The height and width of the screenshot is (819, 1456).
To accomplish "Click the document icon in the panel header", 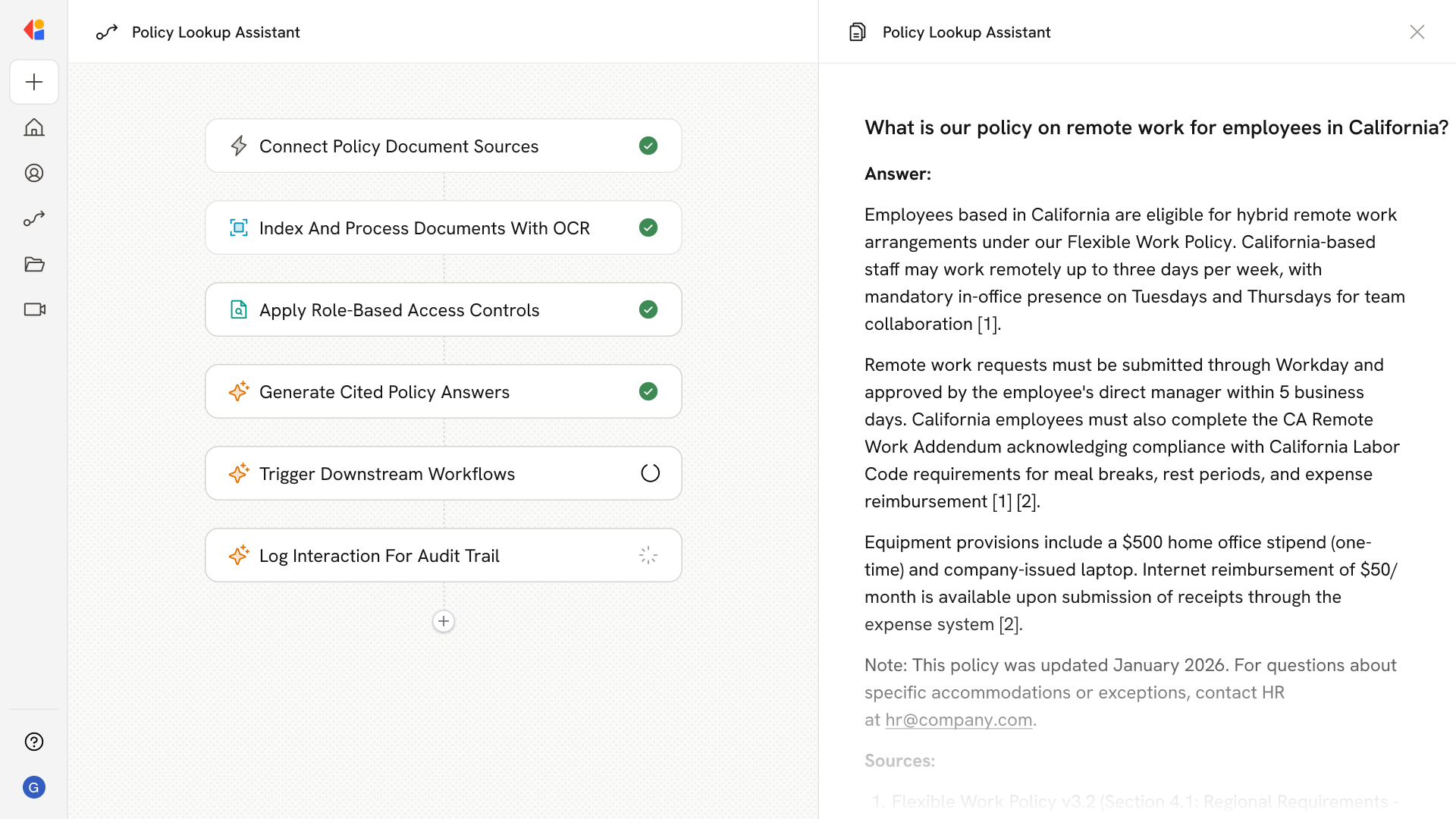I will (x=857, y=32).
